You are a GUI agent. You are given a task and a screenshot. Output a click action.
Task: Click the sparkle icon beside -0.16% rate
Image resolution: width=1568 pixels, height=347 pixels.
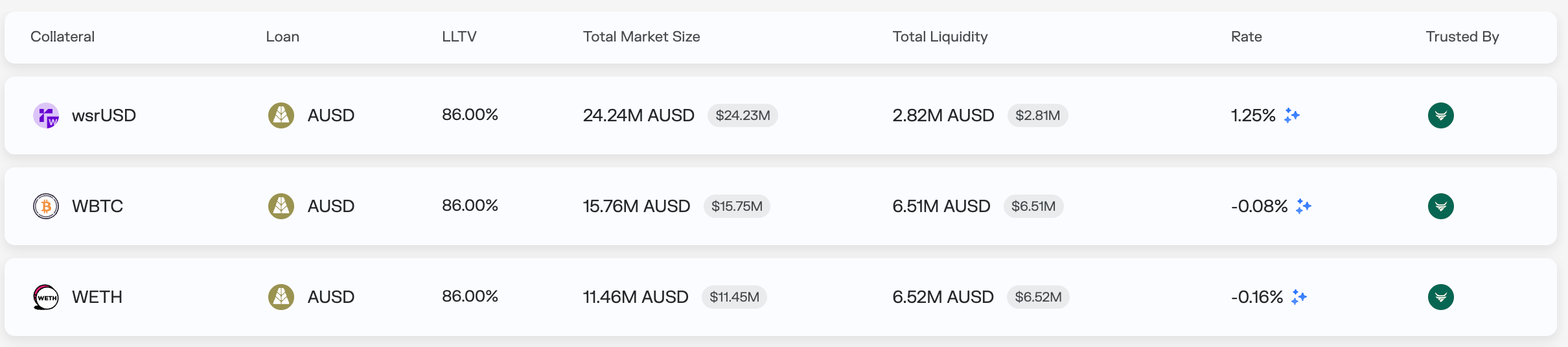(1299, 297)
